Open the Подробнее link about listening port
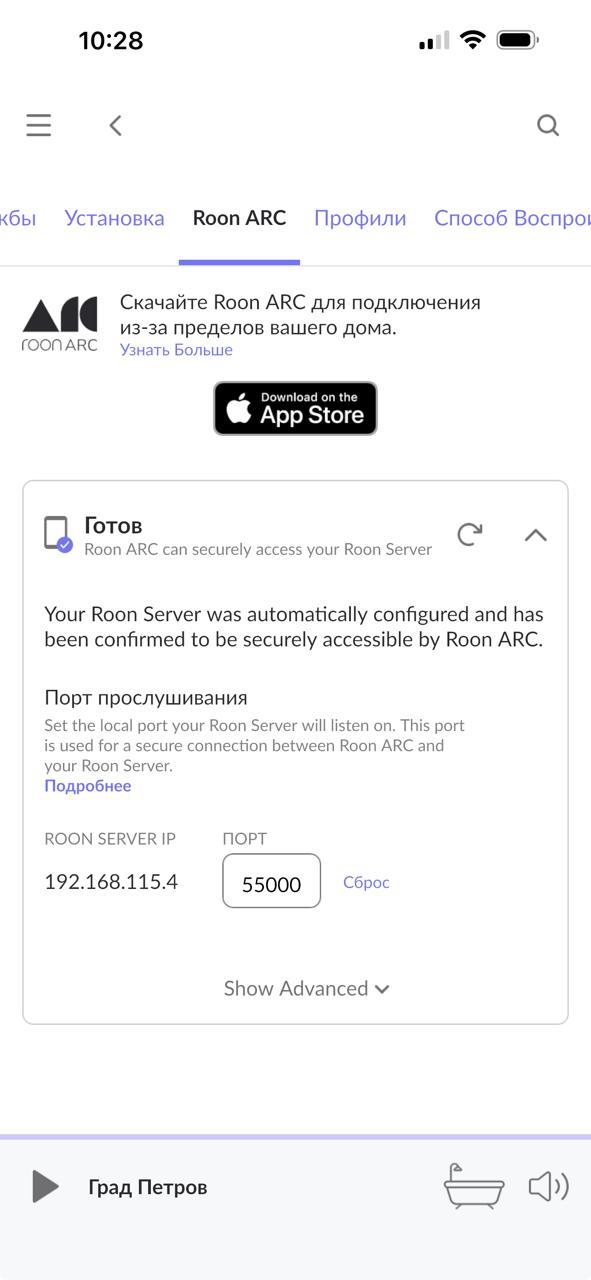 click(88, 786)
